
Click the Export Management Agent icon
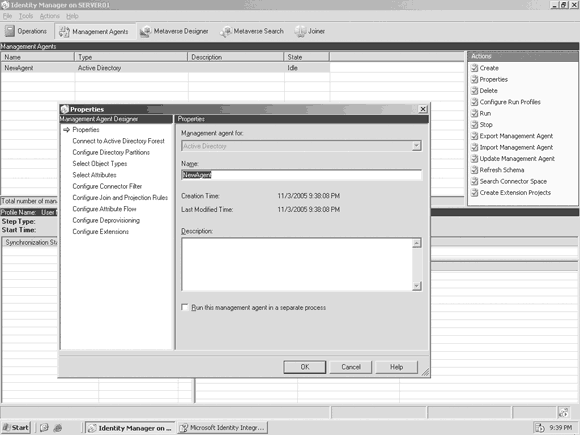pos(474,136)
